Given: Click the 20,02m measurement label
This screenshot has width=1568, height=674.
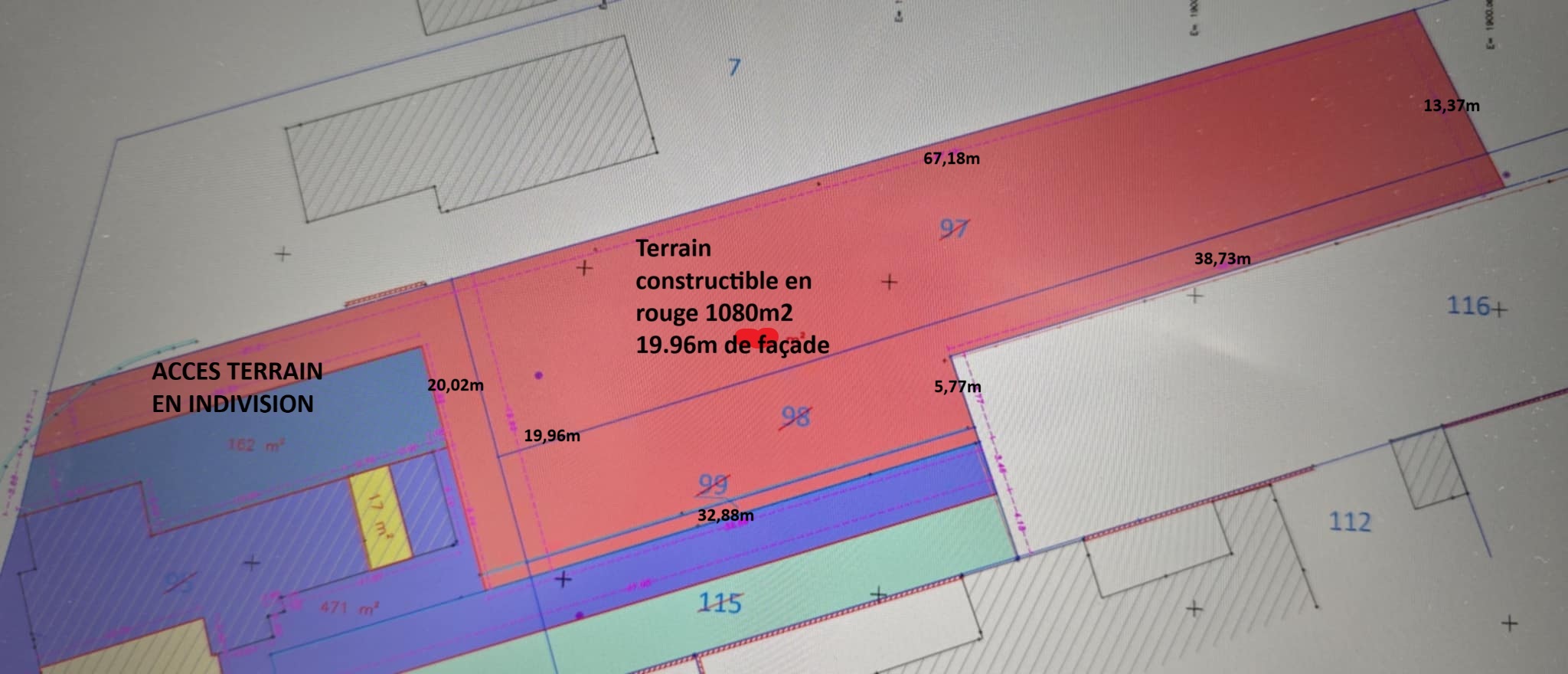Looking at the screenshot, I should coord(455,385).
